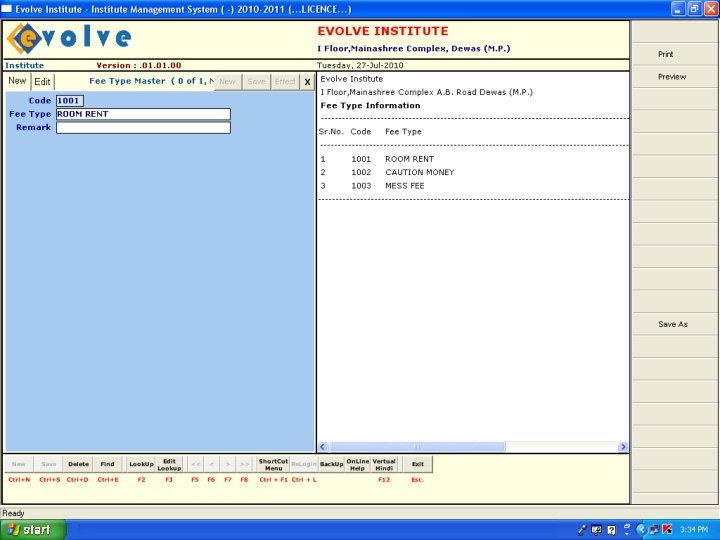Click Save As in the right sidebar
Screen dimensions: 720x540
[673, 324]
